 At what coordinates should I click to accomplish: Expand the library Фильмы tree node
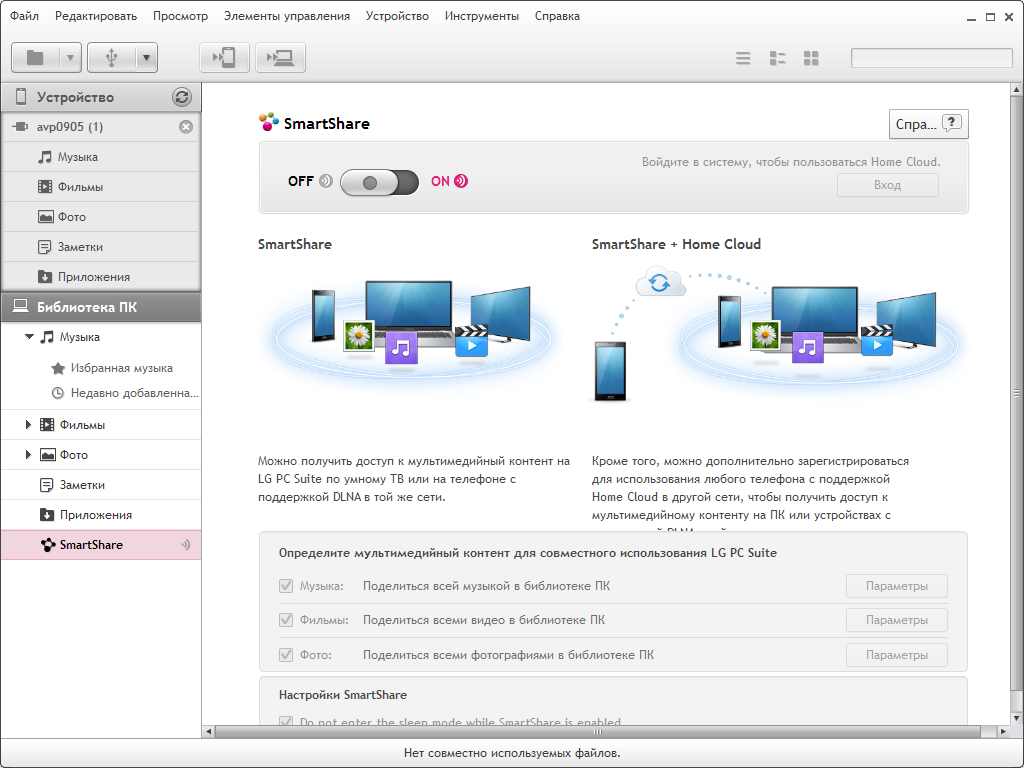[x=28, y=424]
